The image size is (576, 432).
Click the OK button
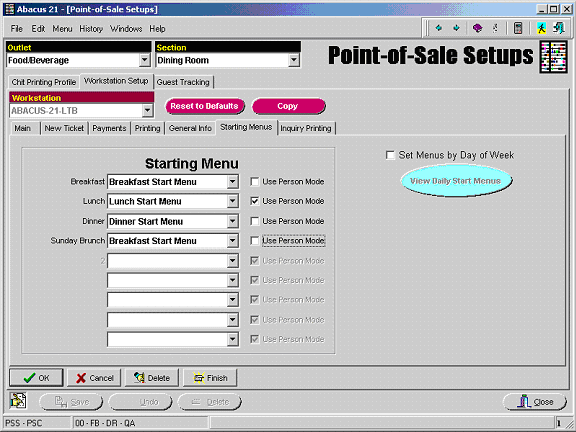[36, 378]
